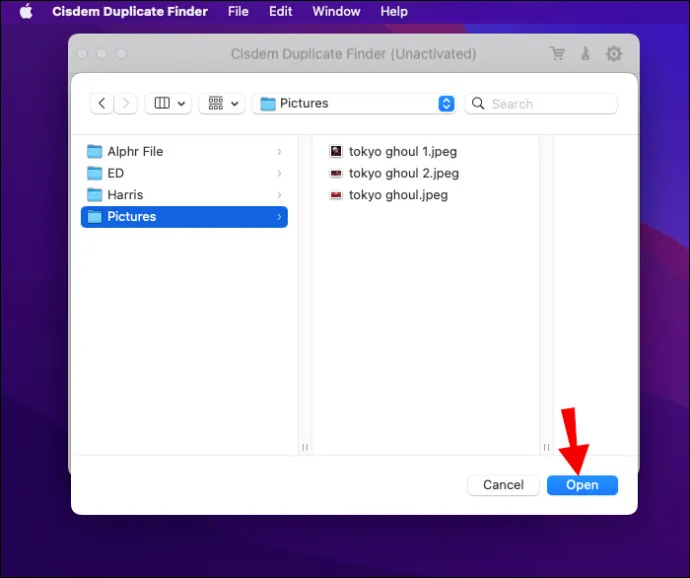Select the tokyo ghoul 1.jpeg thumbnail

coord(336,151)
